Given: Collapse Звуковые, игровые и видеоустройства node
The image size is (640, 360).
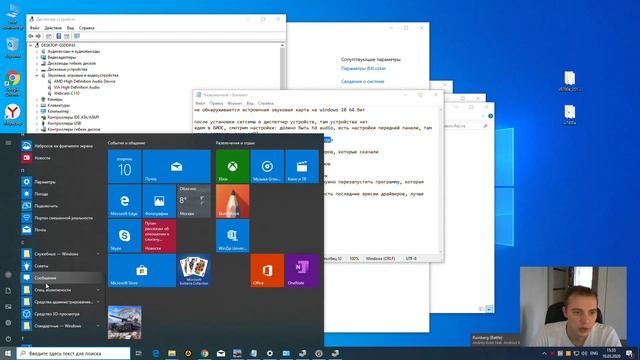Looking at the screenshot, I should tap(37, 76).
